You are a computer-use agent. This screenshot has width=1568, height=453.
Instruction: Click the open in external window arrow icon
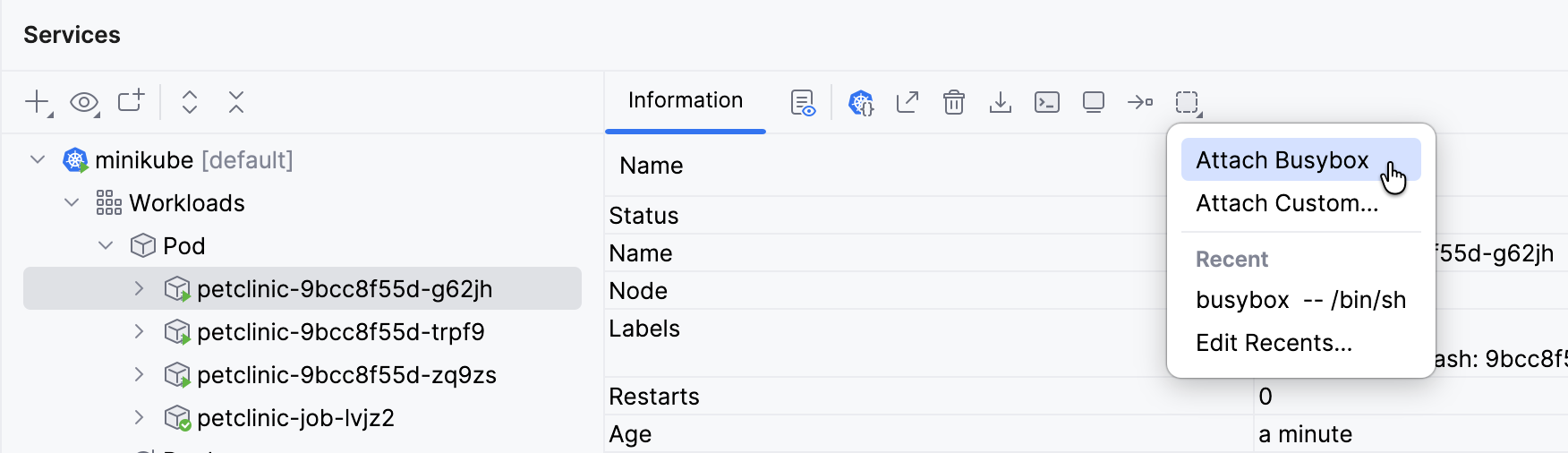[908, 102]
